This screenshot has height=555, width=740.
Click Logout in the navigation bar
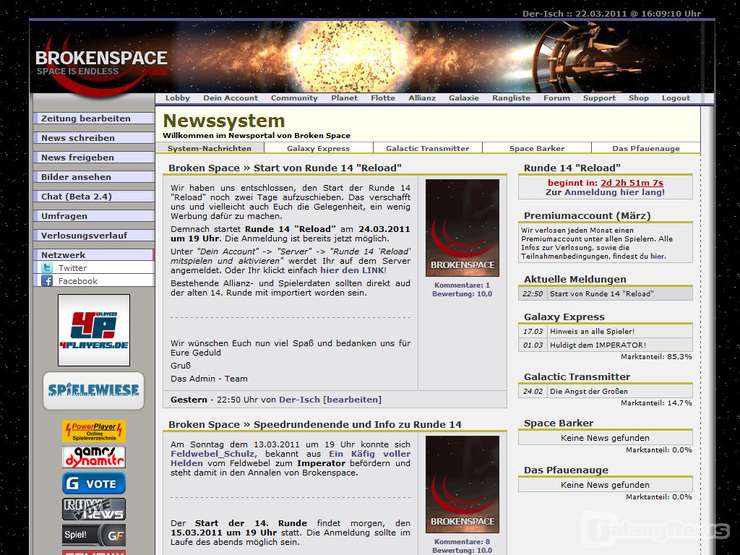coord(675,98)
